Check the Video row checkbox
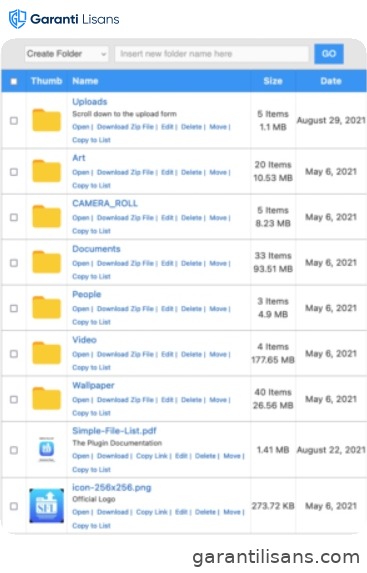Screen dimensions: 367x573 (14, 354)
